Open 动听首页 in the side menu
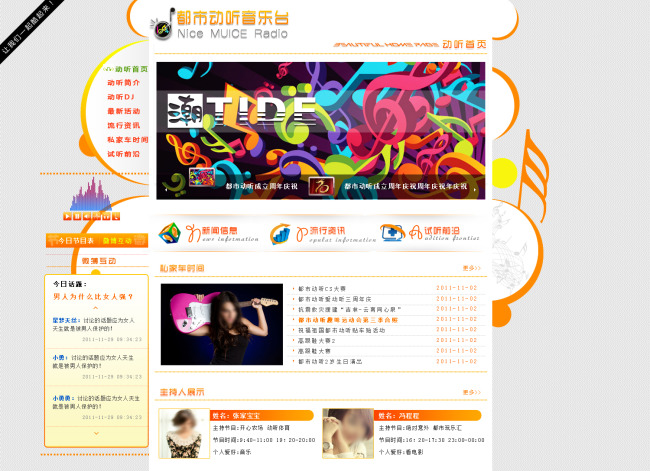Screen dimensions: 650x471 (x=131, y=69)
